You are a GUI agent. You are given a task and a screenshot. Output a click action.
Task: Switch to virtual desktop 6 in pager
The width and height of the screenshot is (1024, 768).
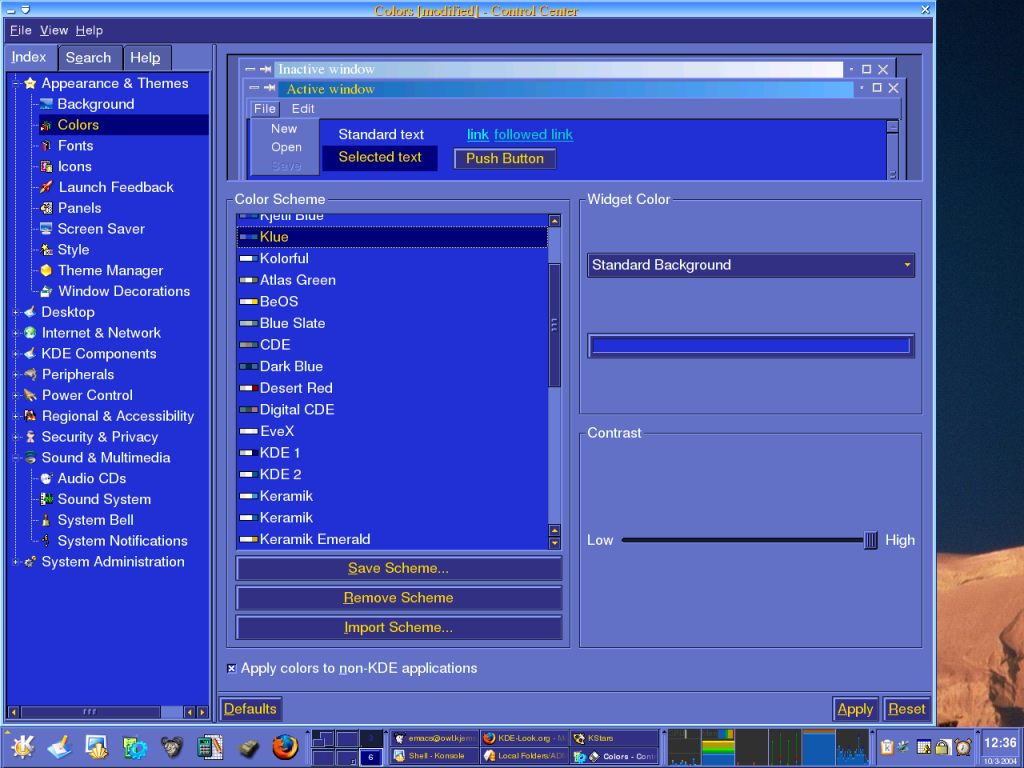click(x=370, y=757)
